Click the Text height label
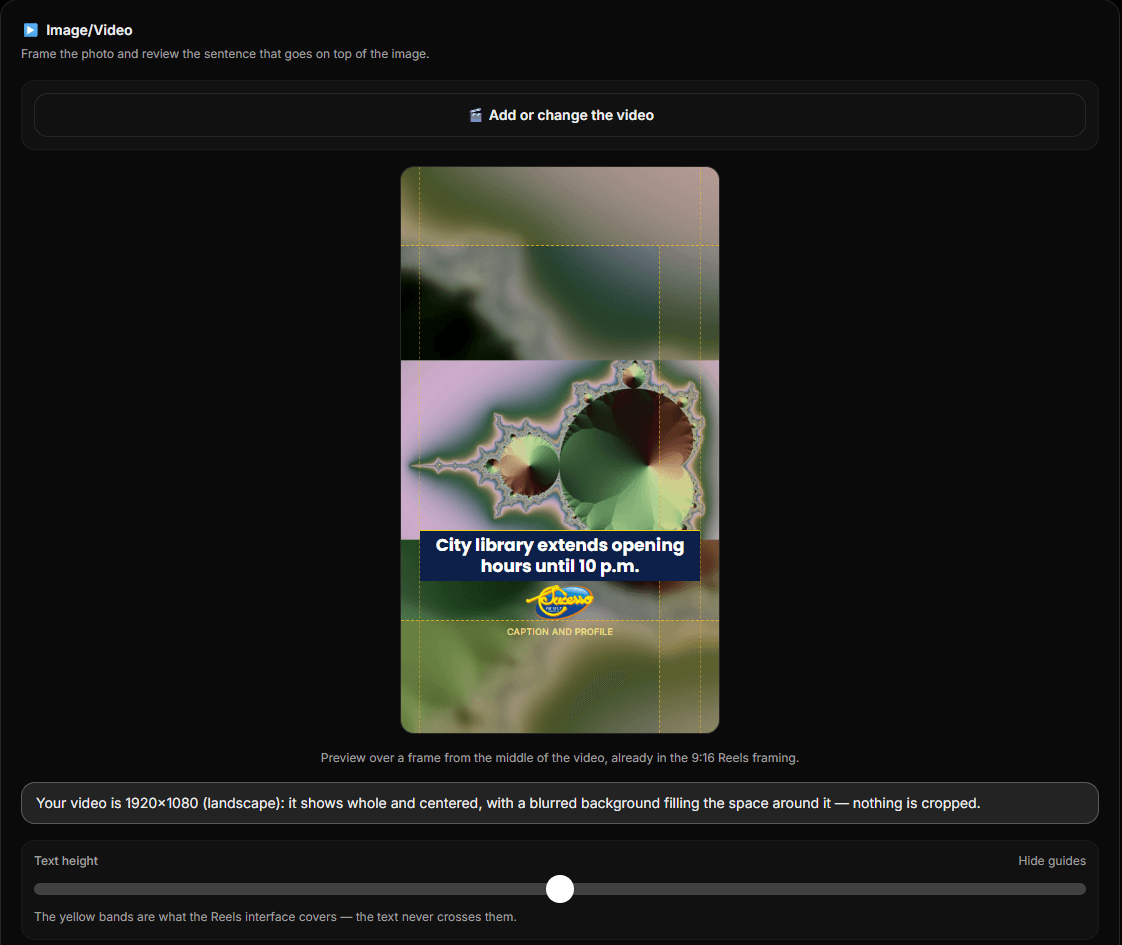Viewport: 1122px width, 945px height. [x=66, y=861]
